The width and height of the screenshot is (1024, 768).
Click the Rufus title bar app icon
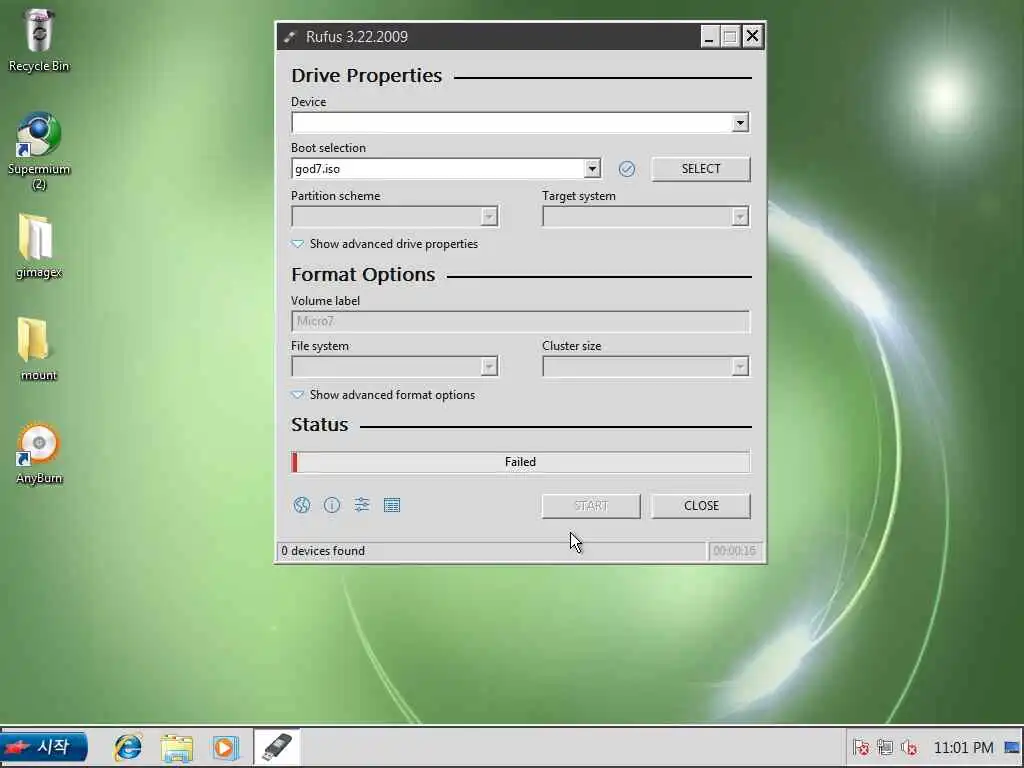tap(290, 37)
